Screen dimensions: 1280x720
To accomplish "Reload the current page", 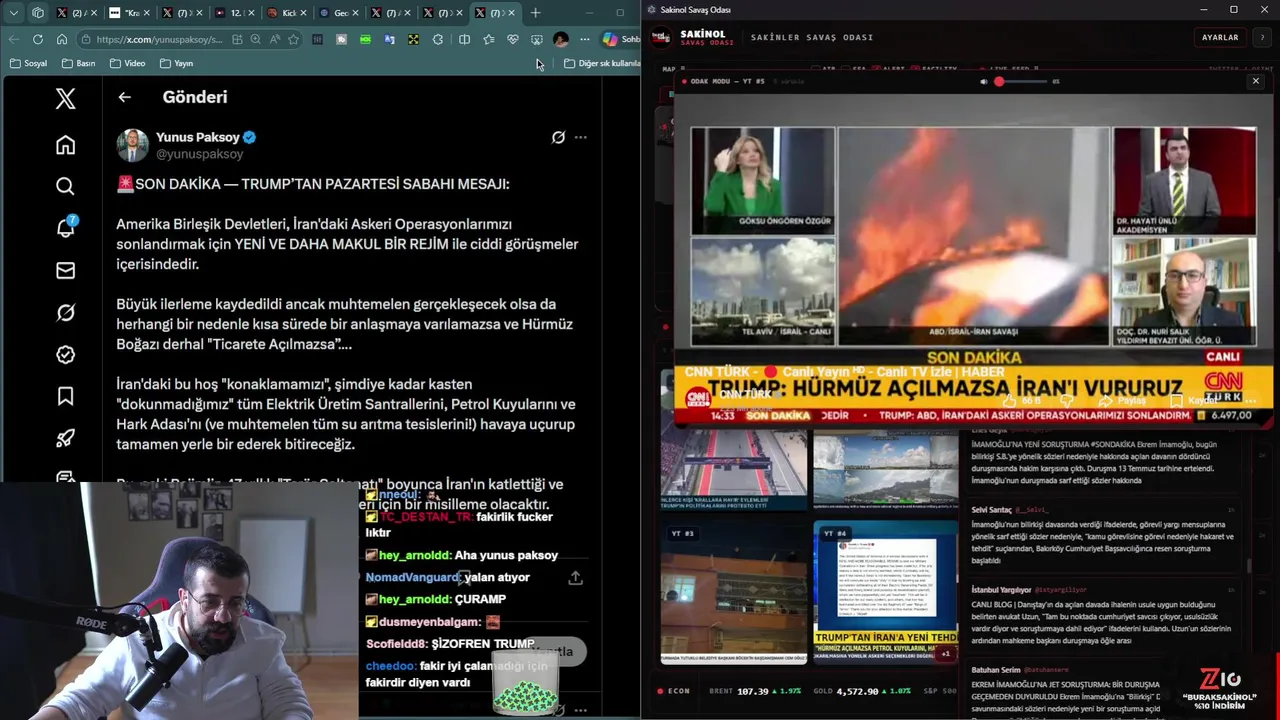I will [38, 39].
